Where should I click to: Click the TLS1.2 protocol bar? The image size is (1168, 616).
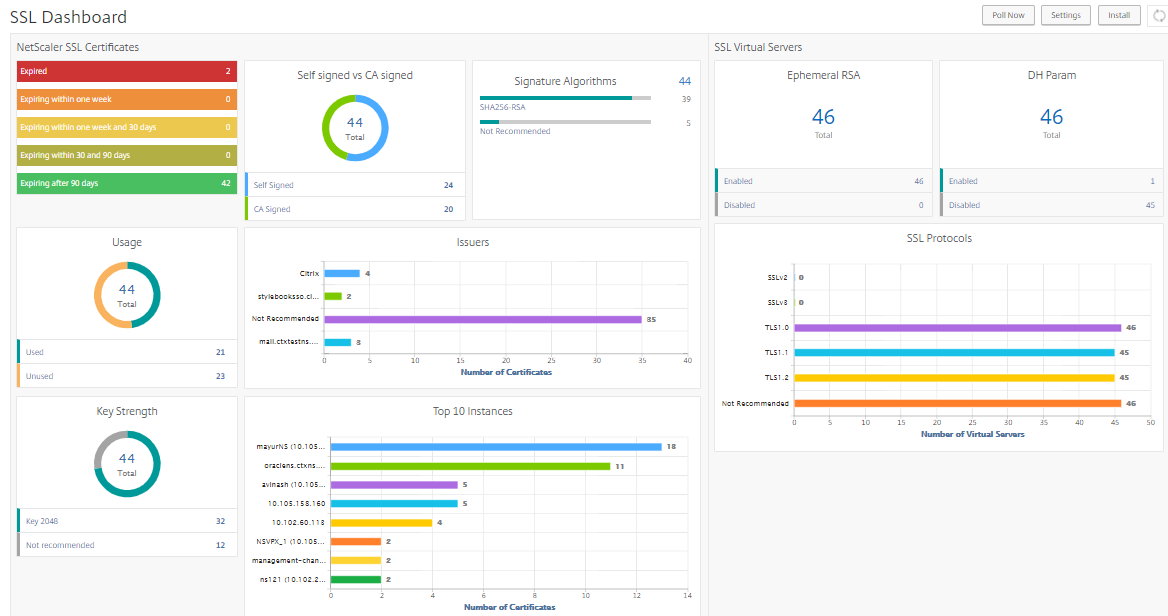954,378
